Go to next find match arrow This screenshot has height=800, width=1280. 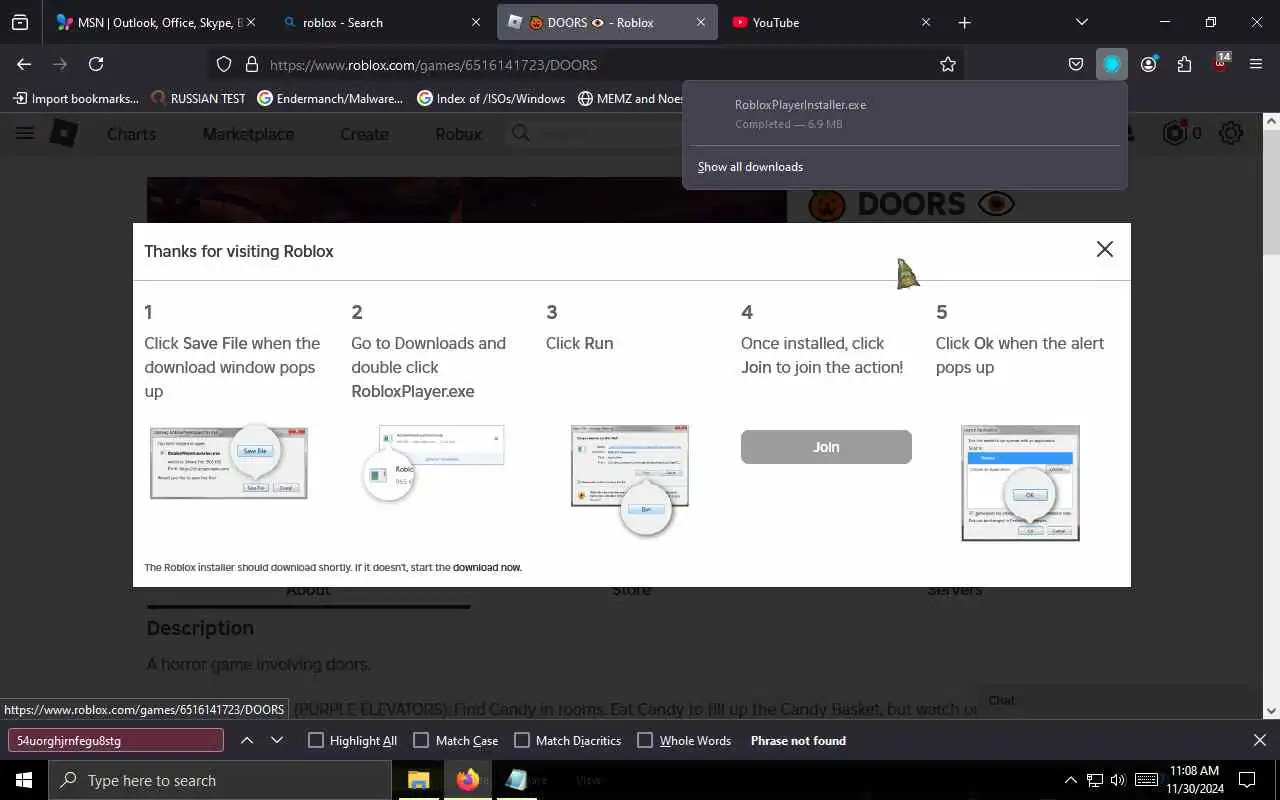277,740
